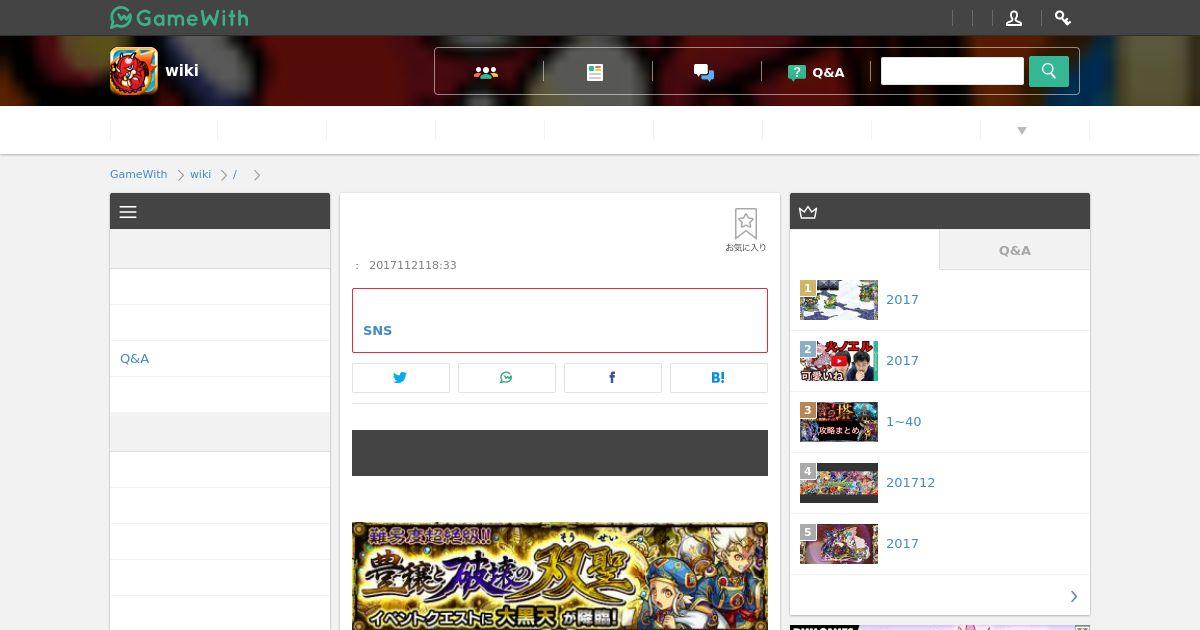
Task: Click Q&A link in left sidebar
Action: click(x=134, y=358)
